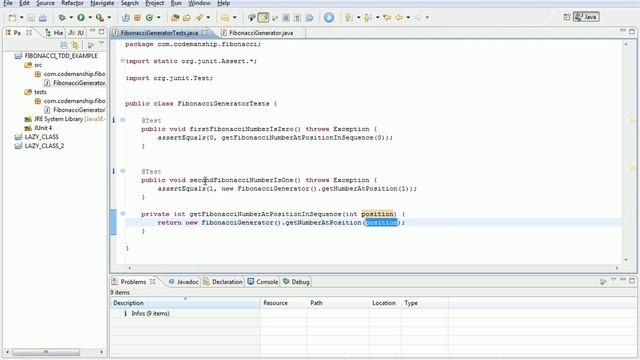640x360 pixels.
Task: Click the info marker beside second @Test
Action: click(113, 171)
